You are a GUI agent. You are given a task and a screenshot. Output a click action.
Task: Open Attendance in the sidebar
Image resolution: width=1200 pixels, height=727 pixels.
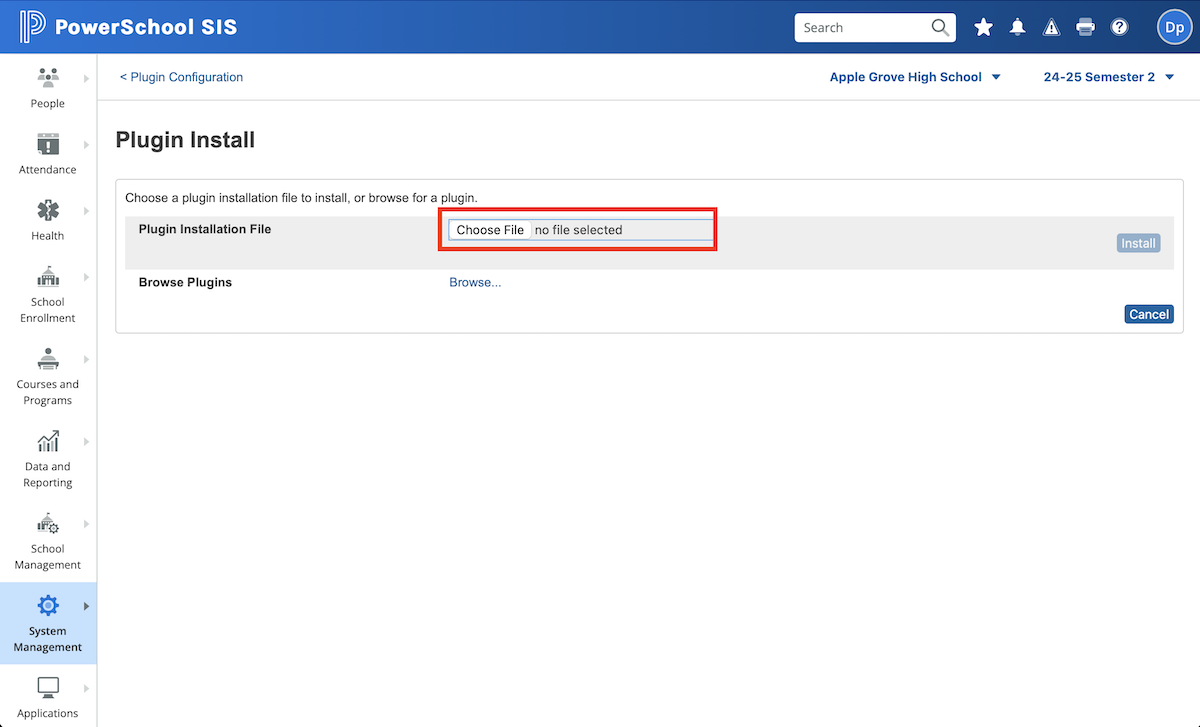47,153
